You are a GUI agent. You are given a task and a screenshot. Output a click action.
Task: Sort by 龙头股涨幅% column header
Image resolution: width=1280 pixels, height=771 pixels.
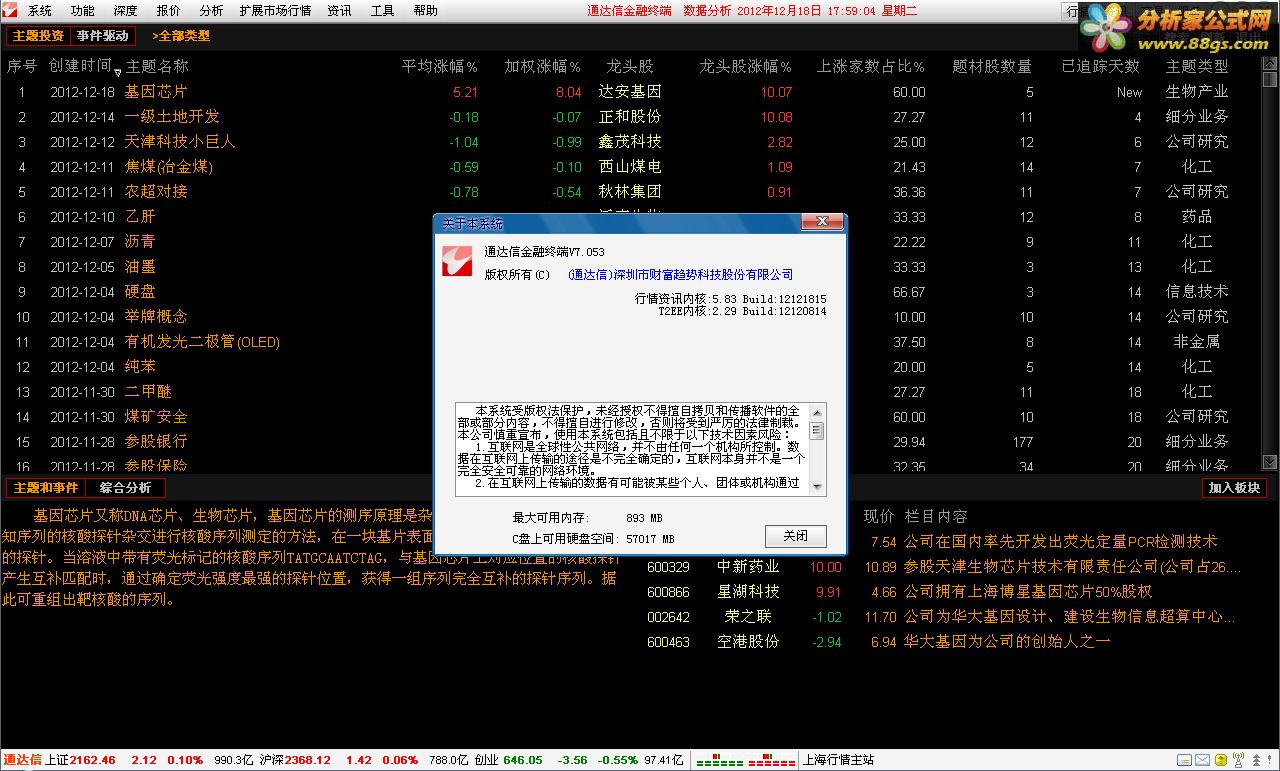(745, 67)
